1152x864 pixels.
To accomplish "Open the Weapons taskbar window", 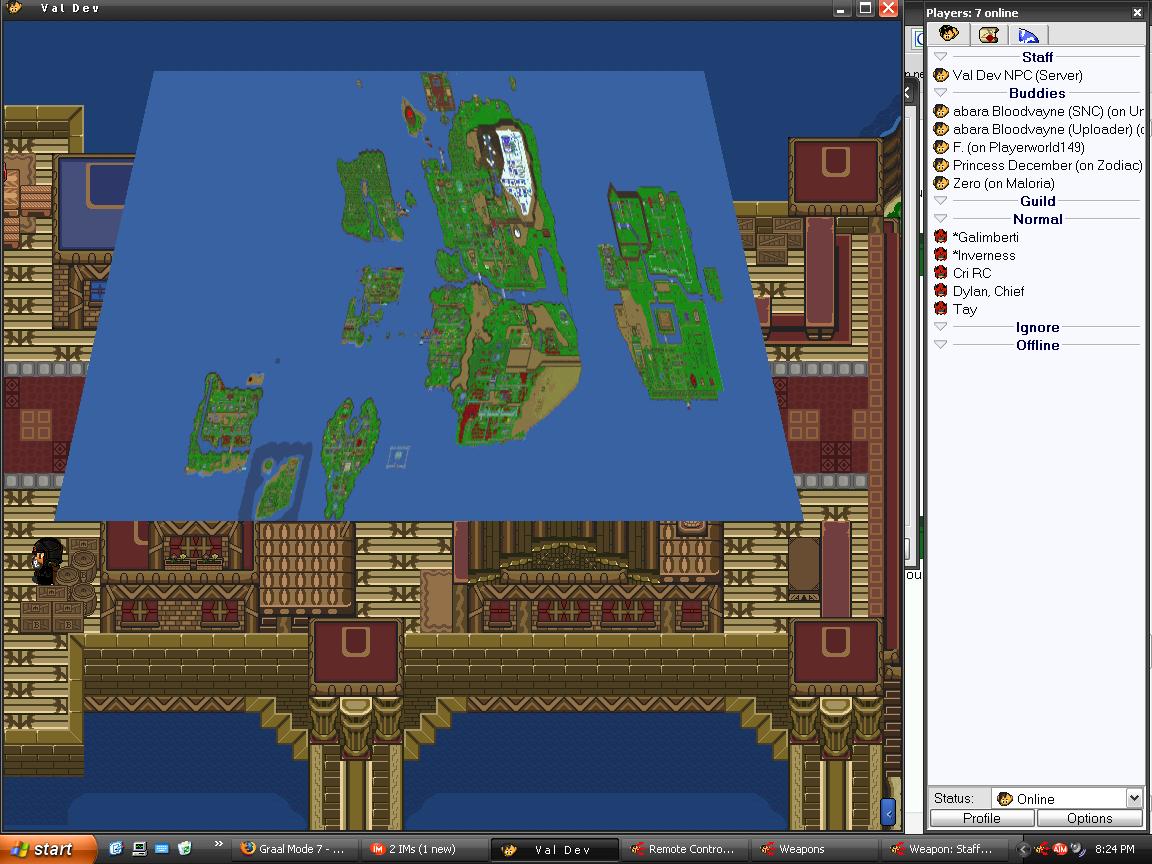I will tap(800, 849).
